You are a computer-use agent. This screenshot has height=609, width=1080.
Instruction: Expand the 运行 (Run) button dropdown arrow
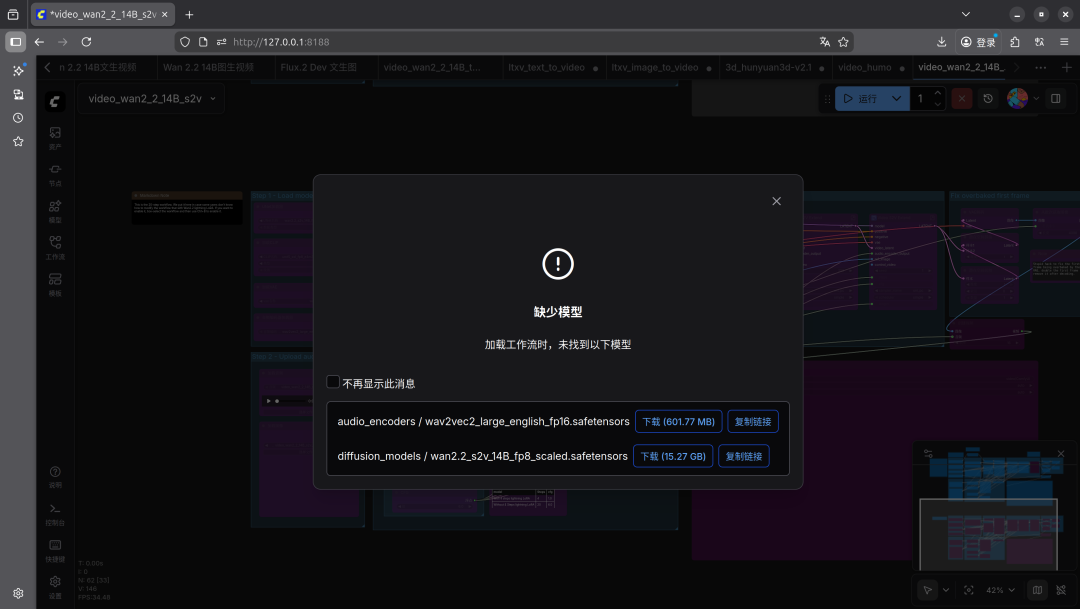pyautogui.click(x=896, y=98)
